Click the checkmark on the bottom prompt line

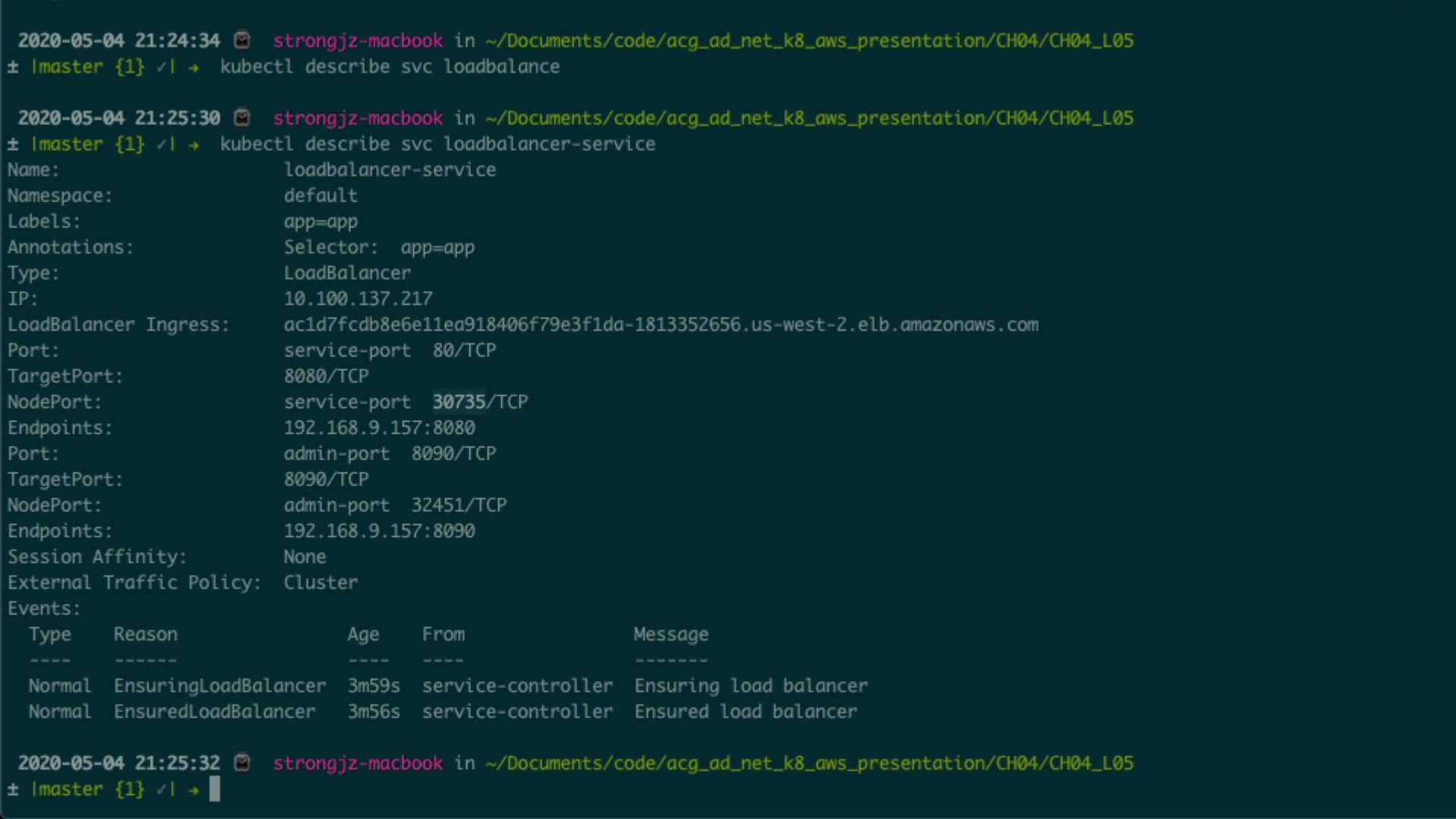tap(162, 789)
